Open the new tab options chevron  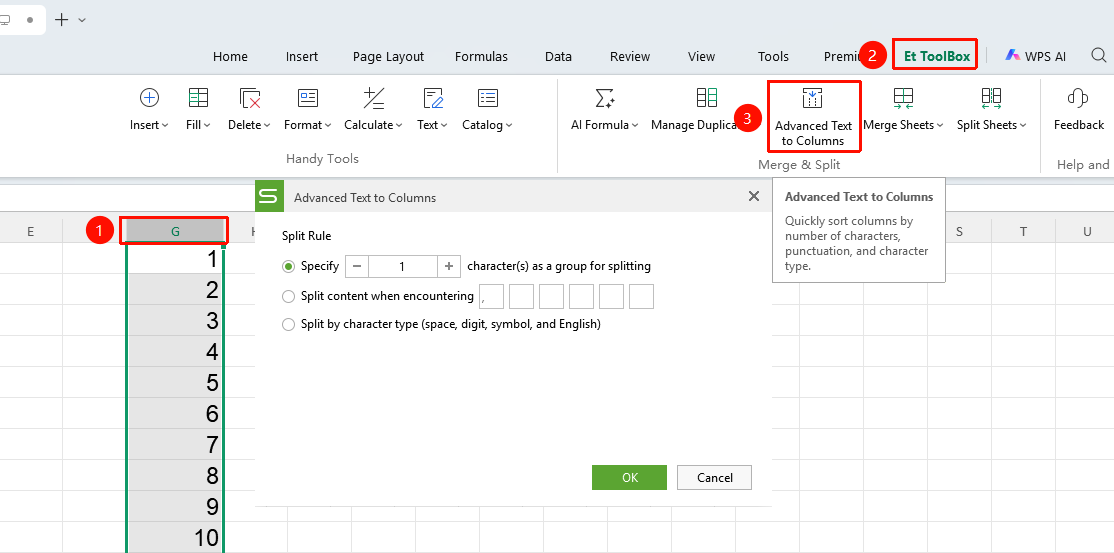click(x=82, y=20)
